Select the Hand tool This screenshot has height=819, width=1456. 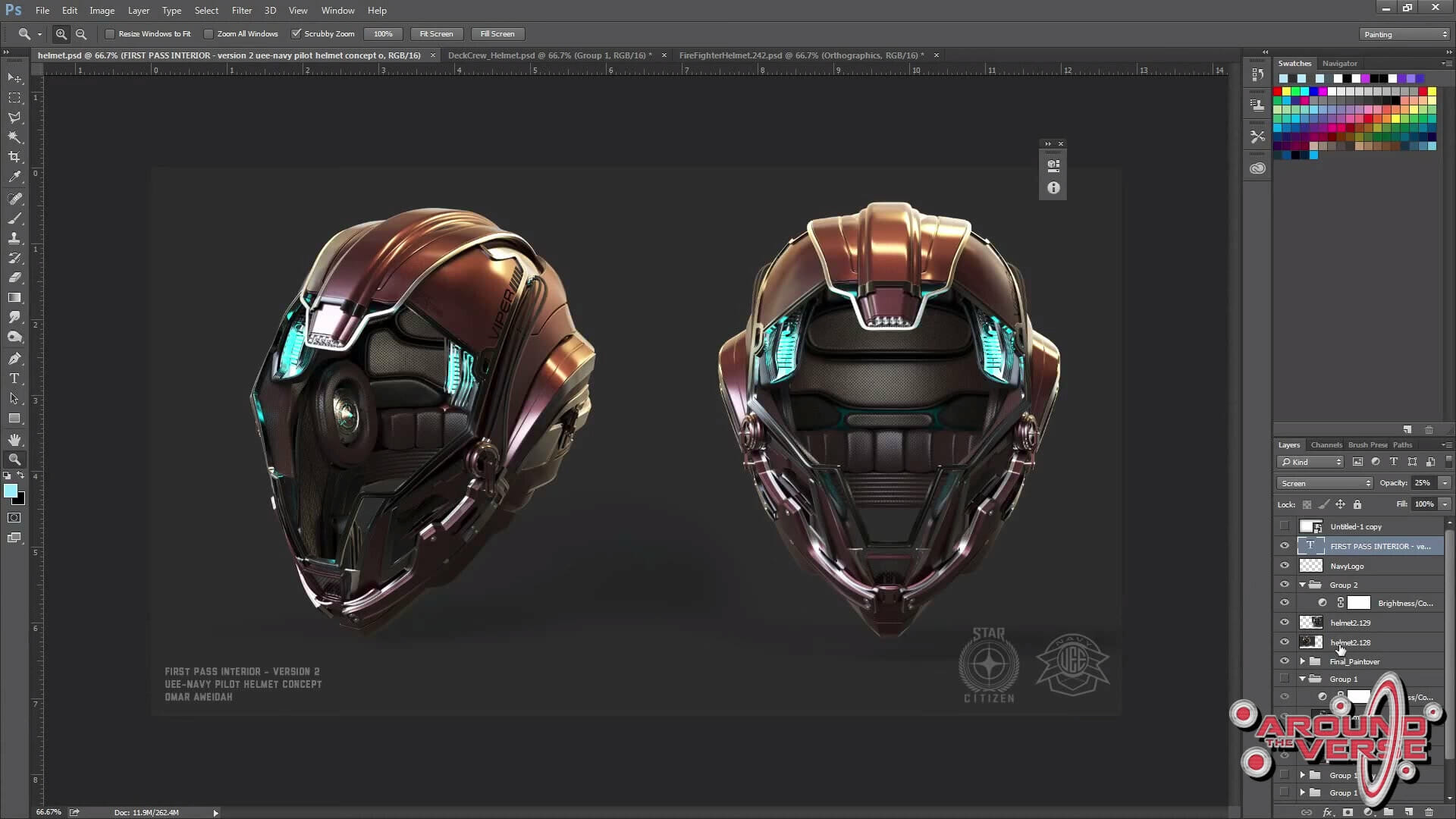(x=14, y=440)
